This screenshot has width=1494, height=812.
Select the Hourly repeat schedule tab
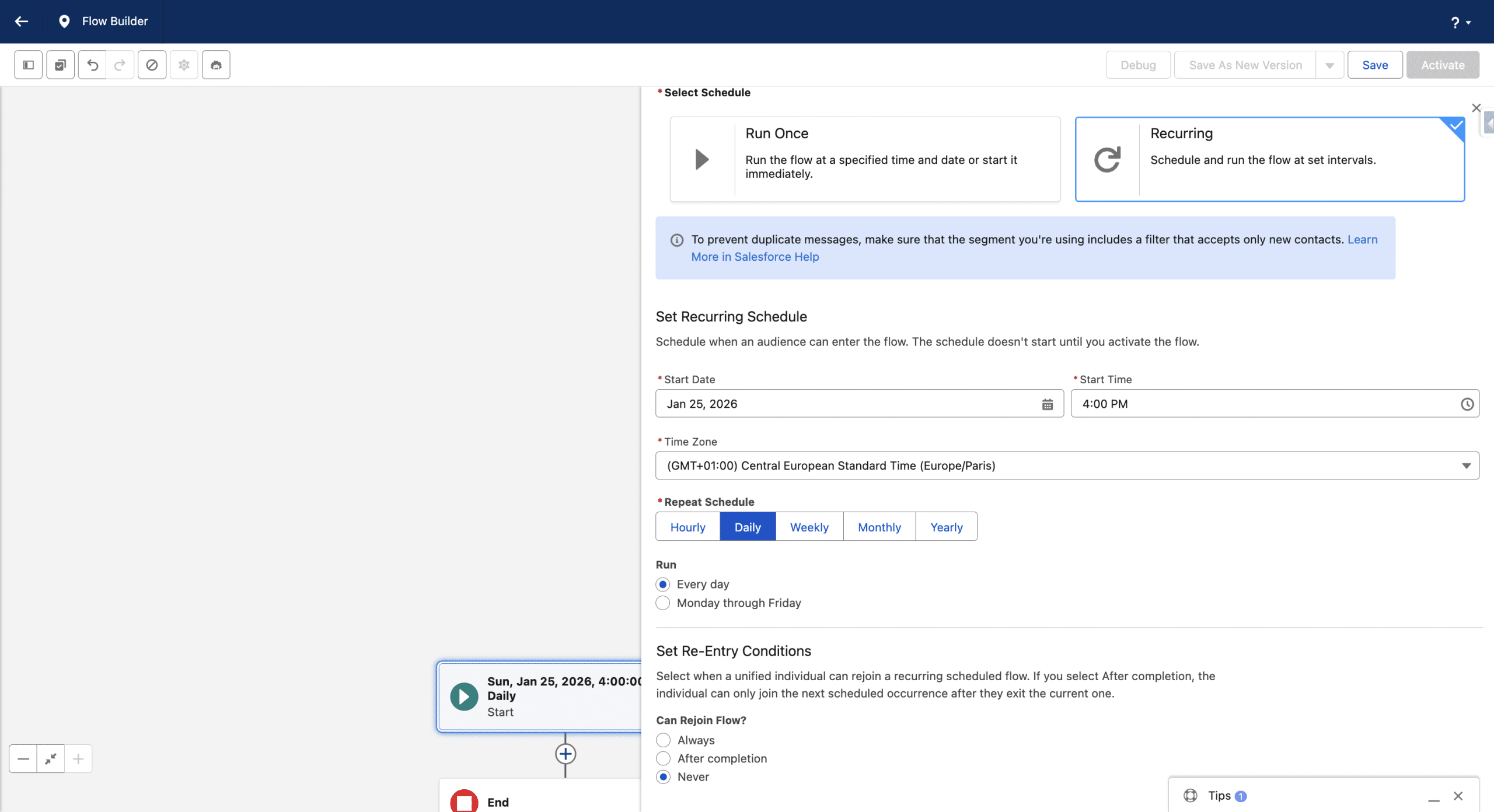(x=687, y=527)
